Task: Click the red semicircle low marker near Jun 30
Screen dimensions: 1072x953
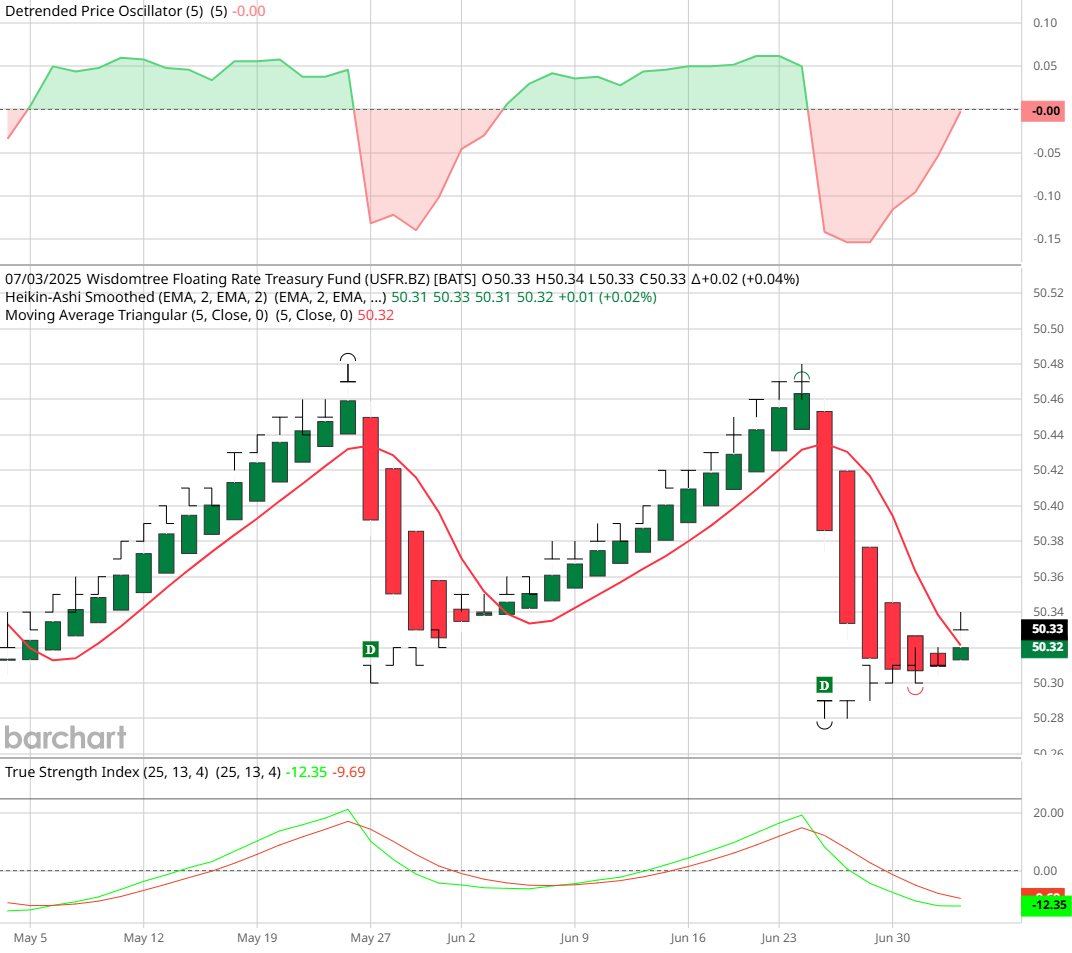Action: pos(915,691)
